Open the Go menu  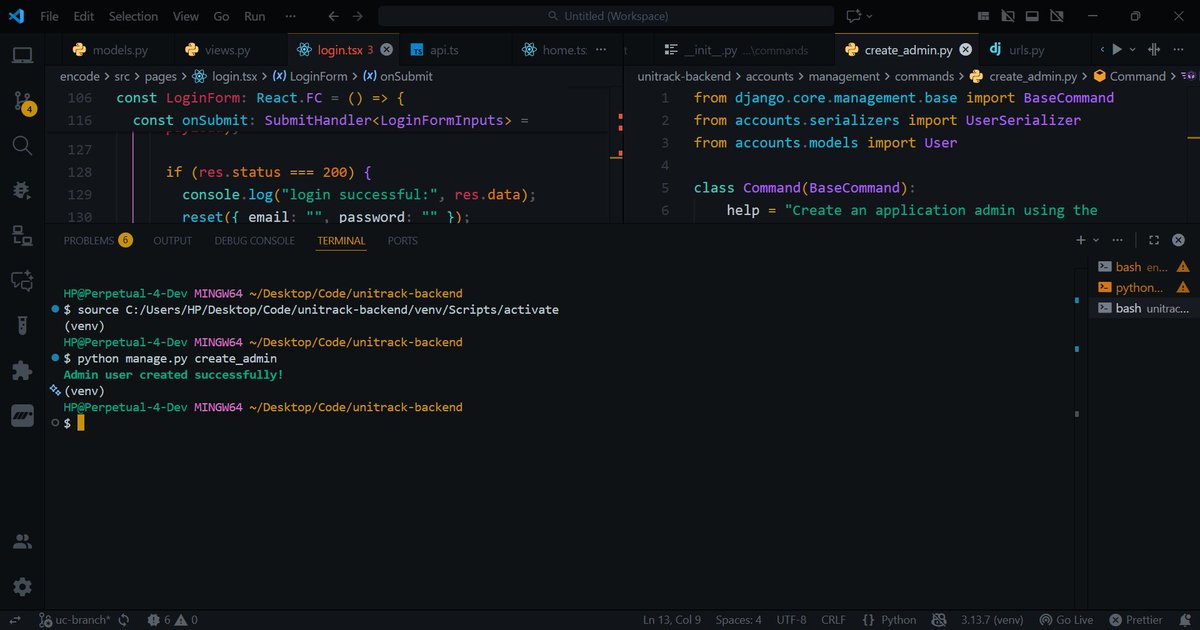(221, 16)
